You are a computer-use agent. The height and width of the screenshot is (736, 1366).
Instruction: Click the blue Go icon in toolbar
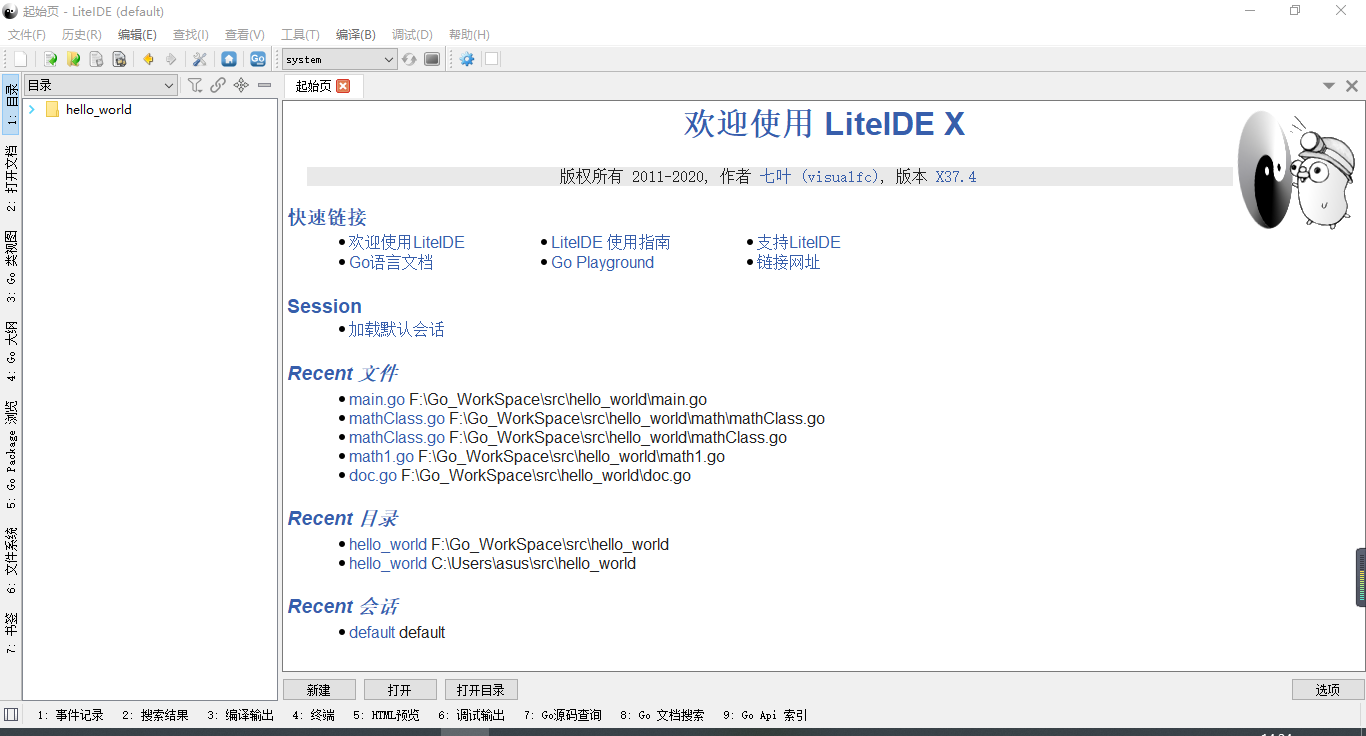click(x=258, y=59)
